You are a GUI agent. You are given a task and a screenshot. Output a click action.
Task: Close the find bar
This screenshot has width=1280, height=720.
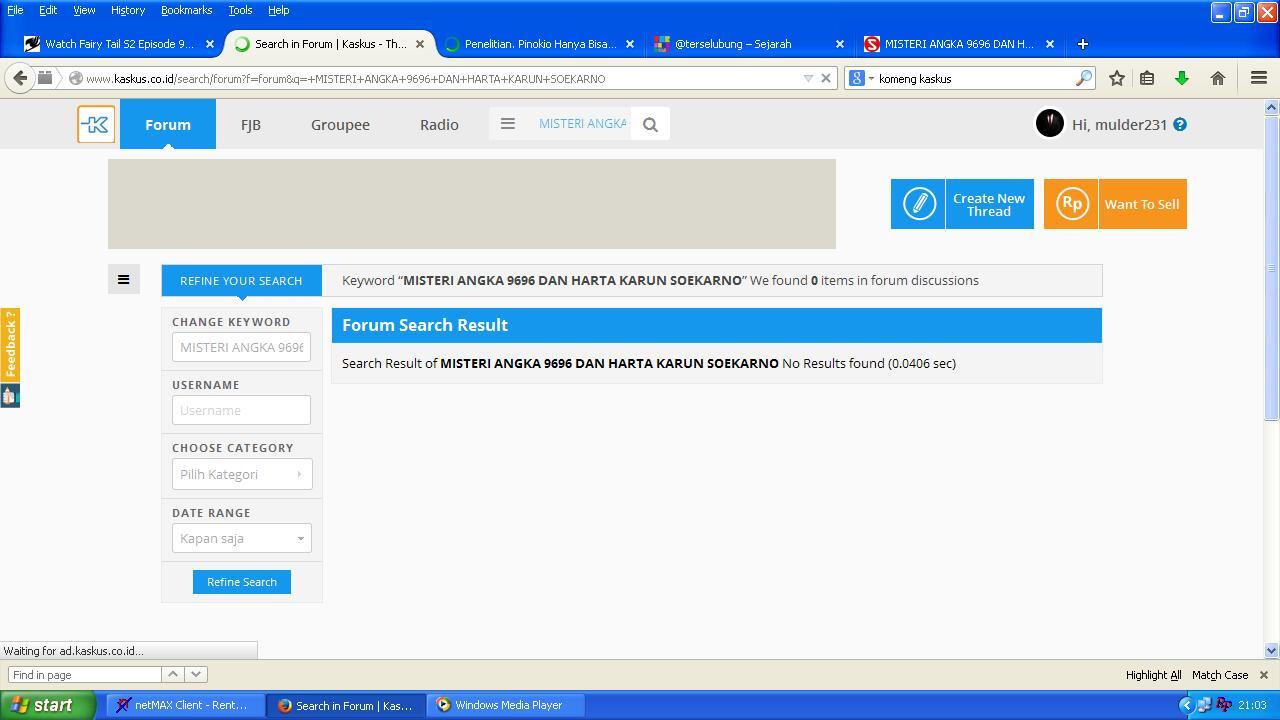[x=1264, y=675]
